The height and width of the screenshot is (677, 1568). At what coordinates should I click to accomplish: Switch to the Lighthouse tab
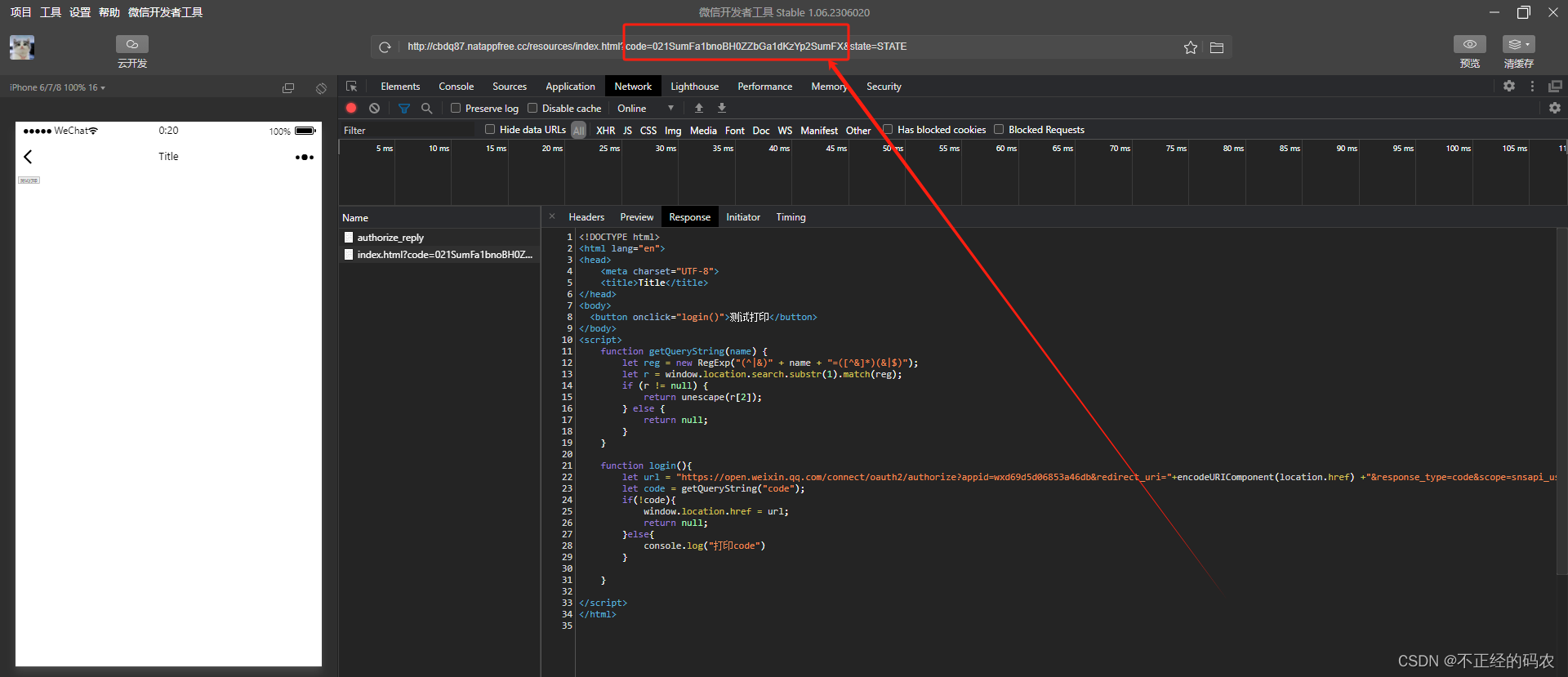tap(695, 86)
